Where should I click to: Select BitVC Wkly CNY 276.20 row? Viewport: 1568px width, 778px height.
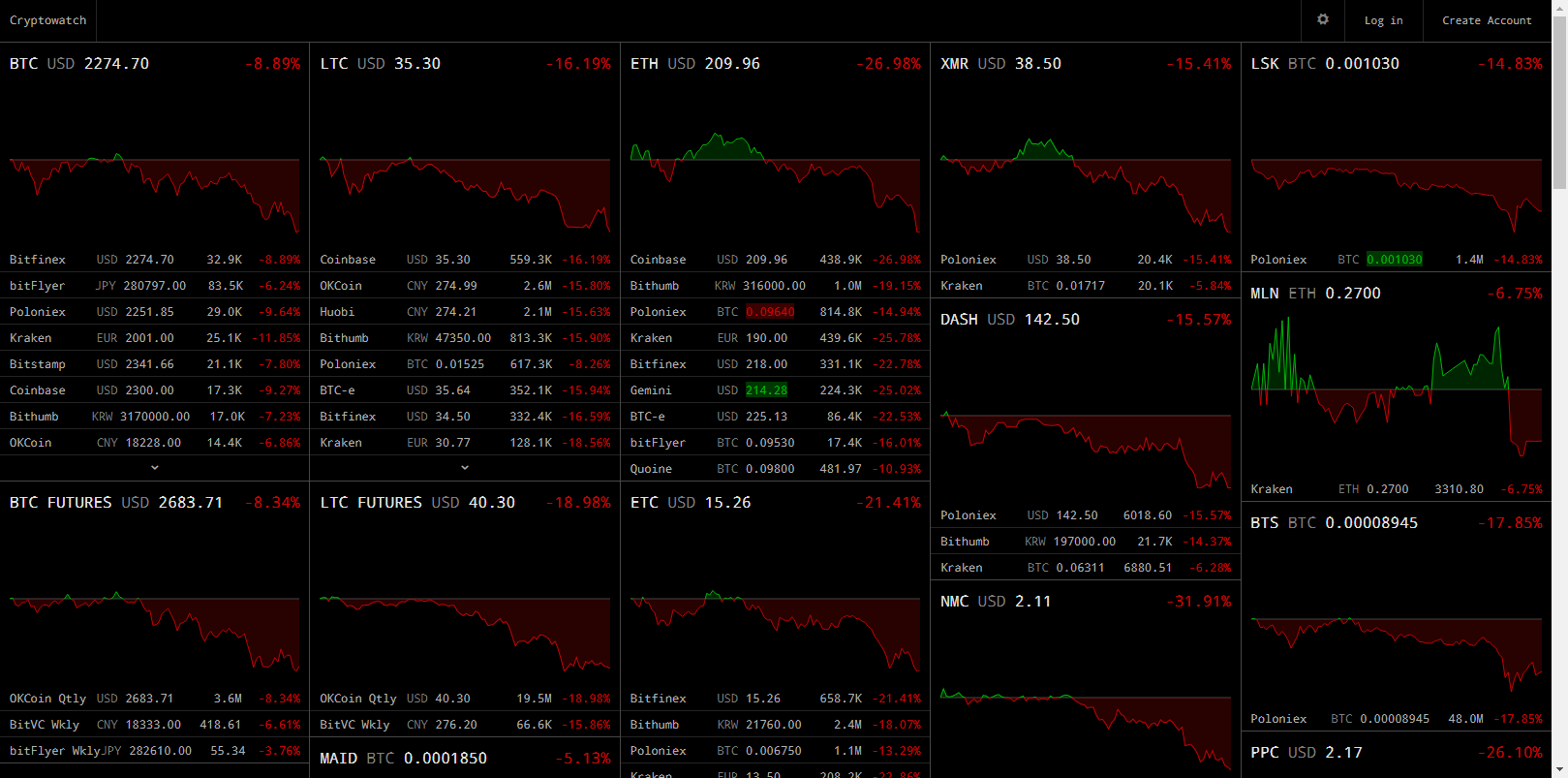pyautogui.click(x=465, y=725)
